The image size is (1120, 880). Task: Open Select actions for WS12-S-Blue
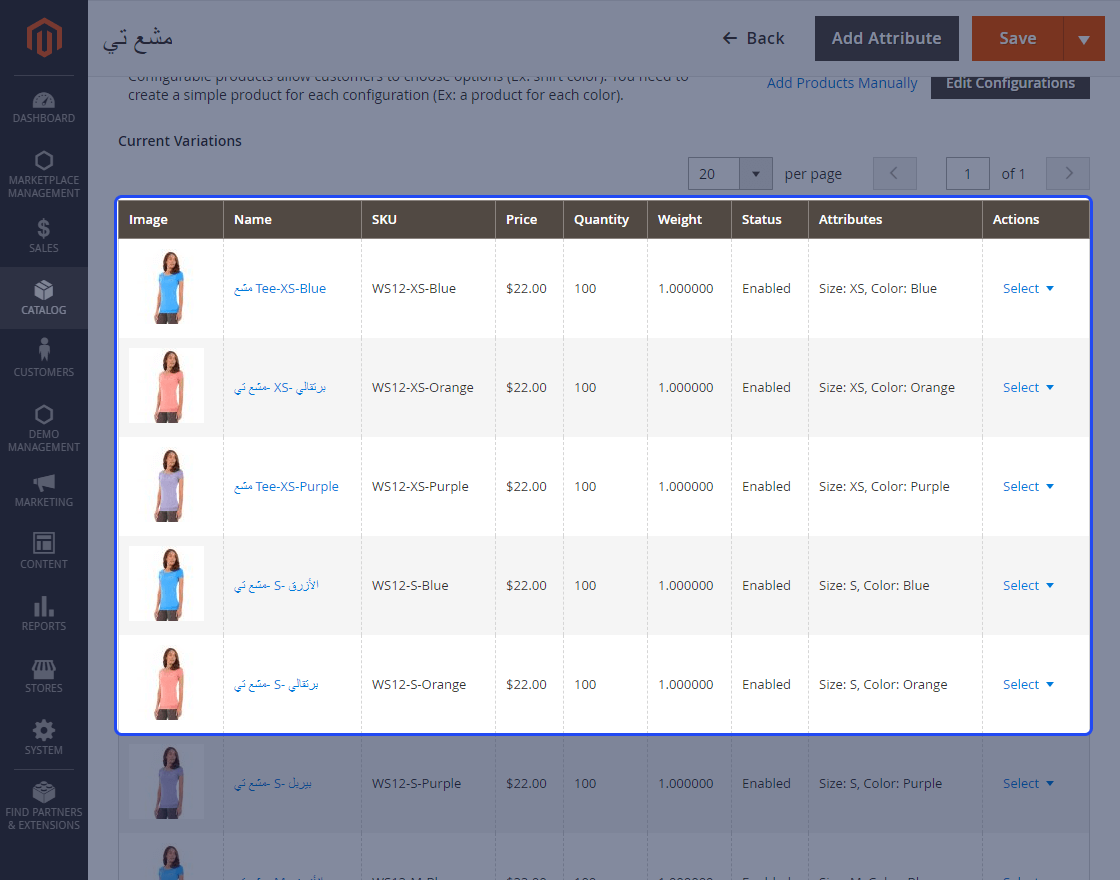1028,585
